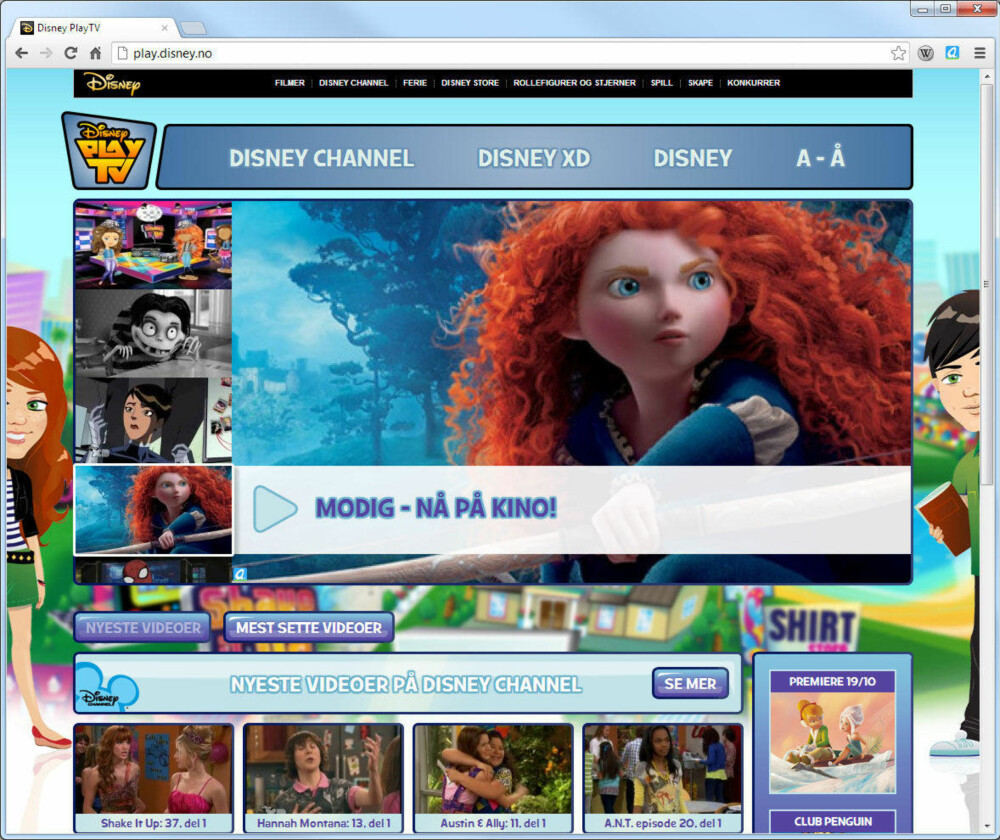Bookmark the page with the star icon
The image size is (1000, 840).
pyautogui.click(x=899, y=54)
